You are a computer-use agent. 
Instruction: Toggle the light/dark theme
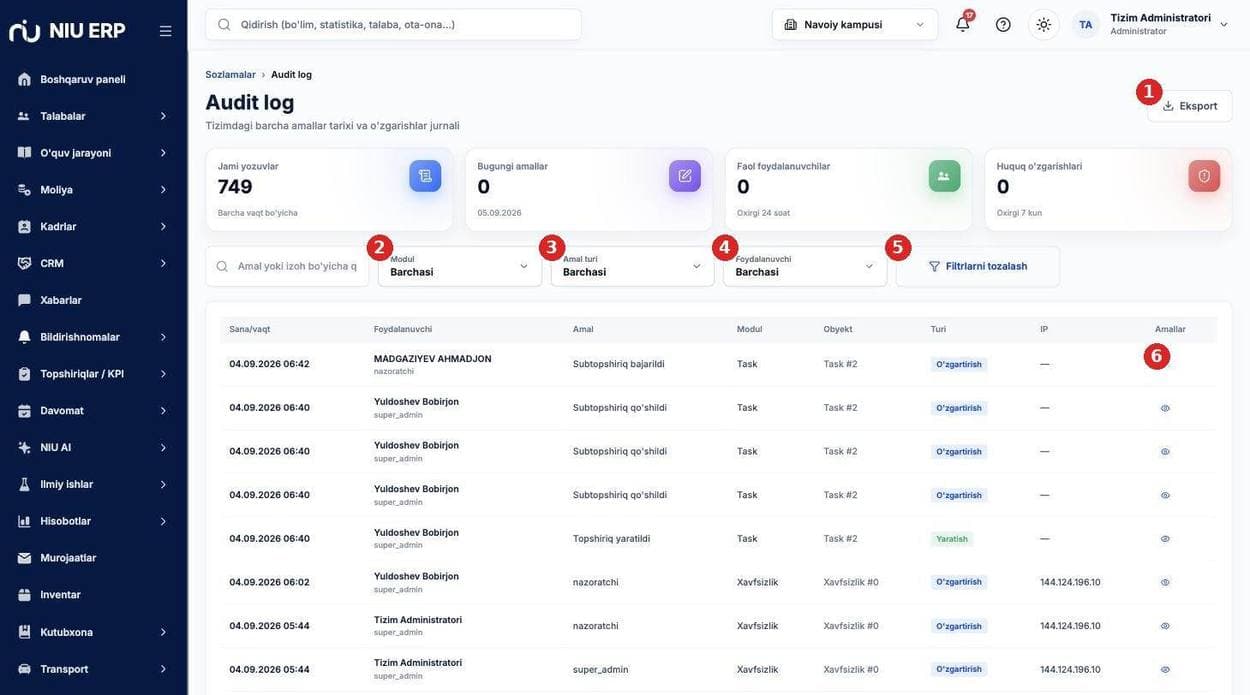1044,24
